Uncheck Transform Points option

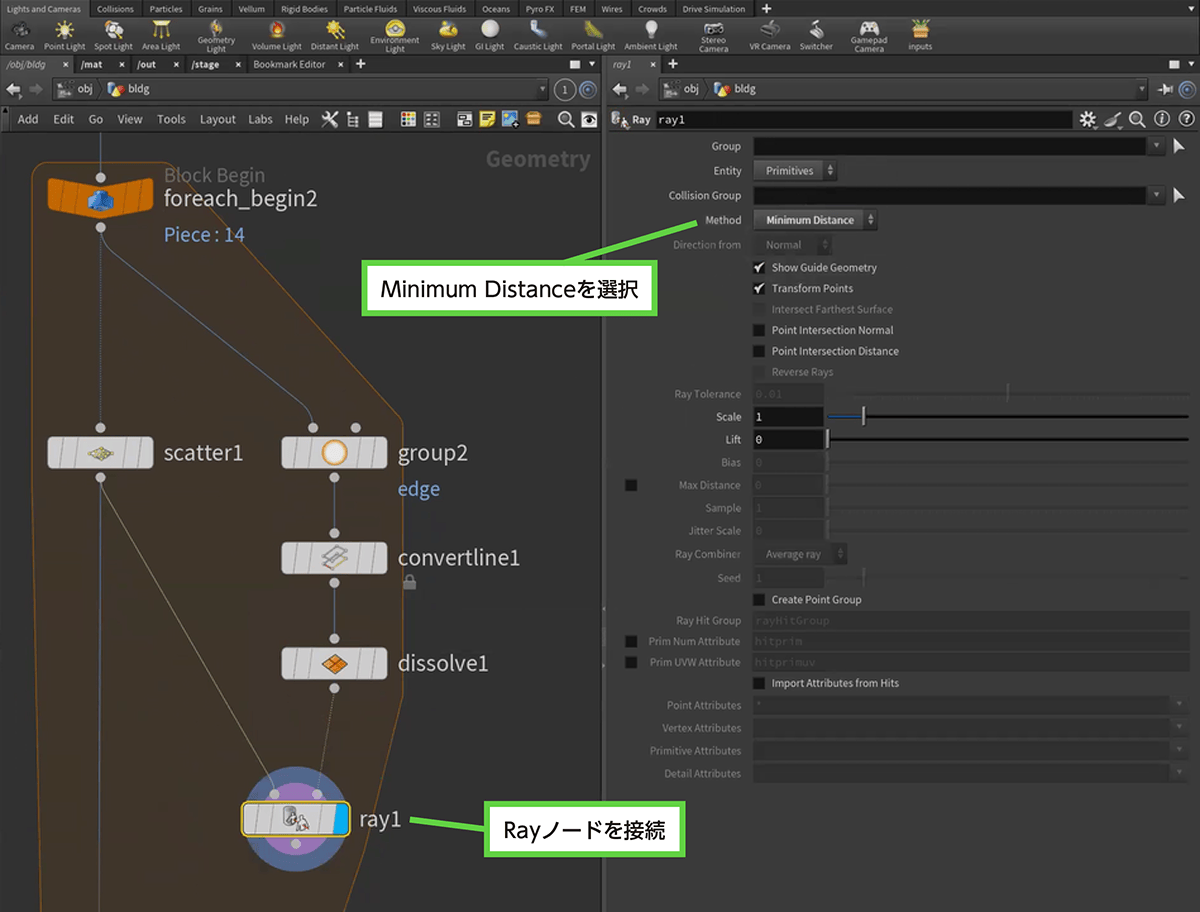click(760, 288)
